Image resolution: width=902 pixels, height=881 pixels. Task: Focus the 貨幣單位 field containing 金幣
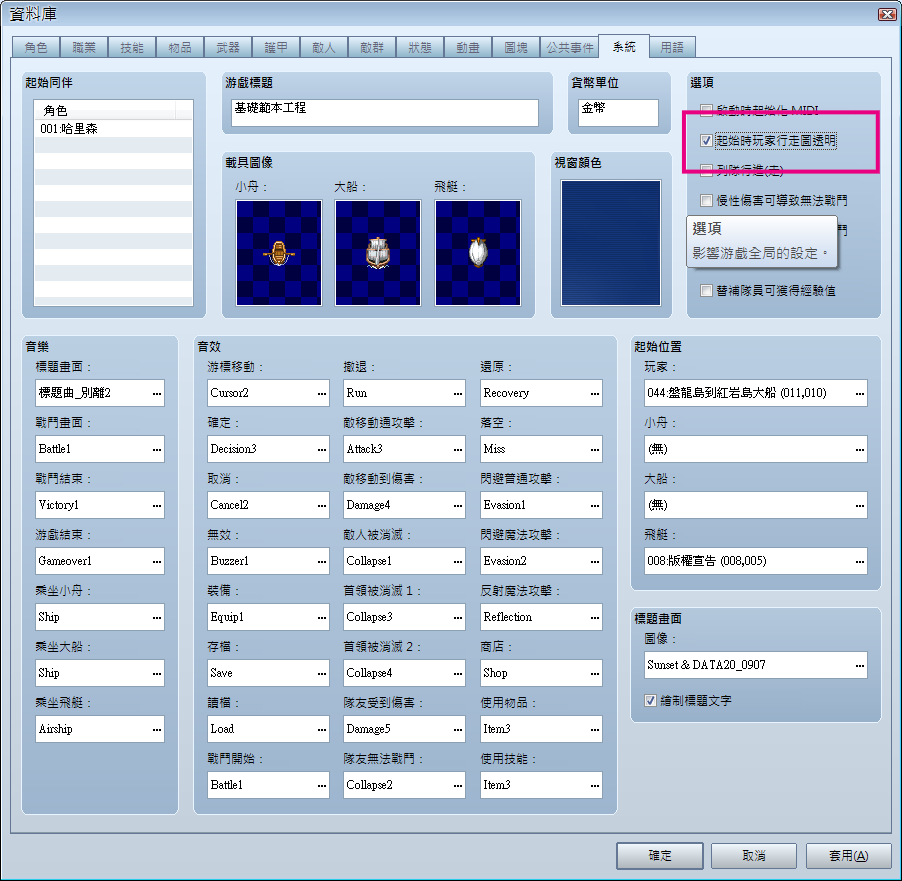(x=618, y=113)
